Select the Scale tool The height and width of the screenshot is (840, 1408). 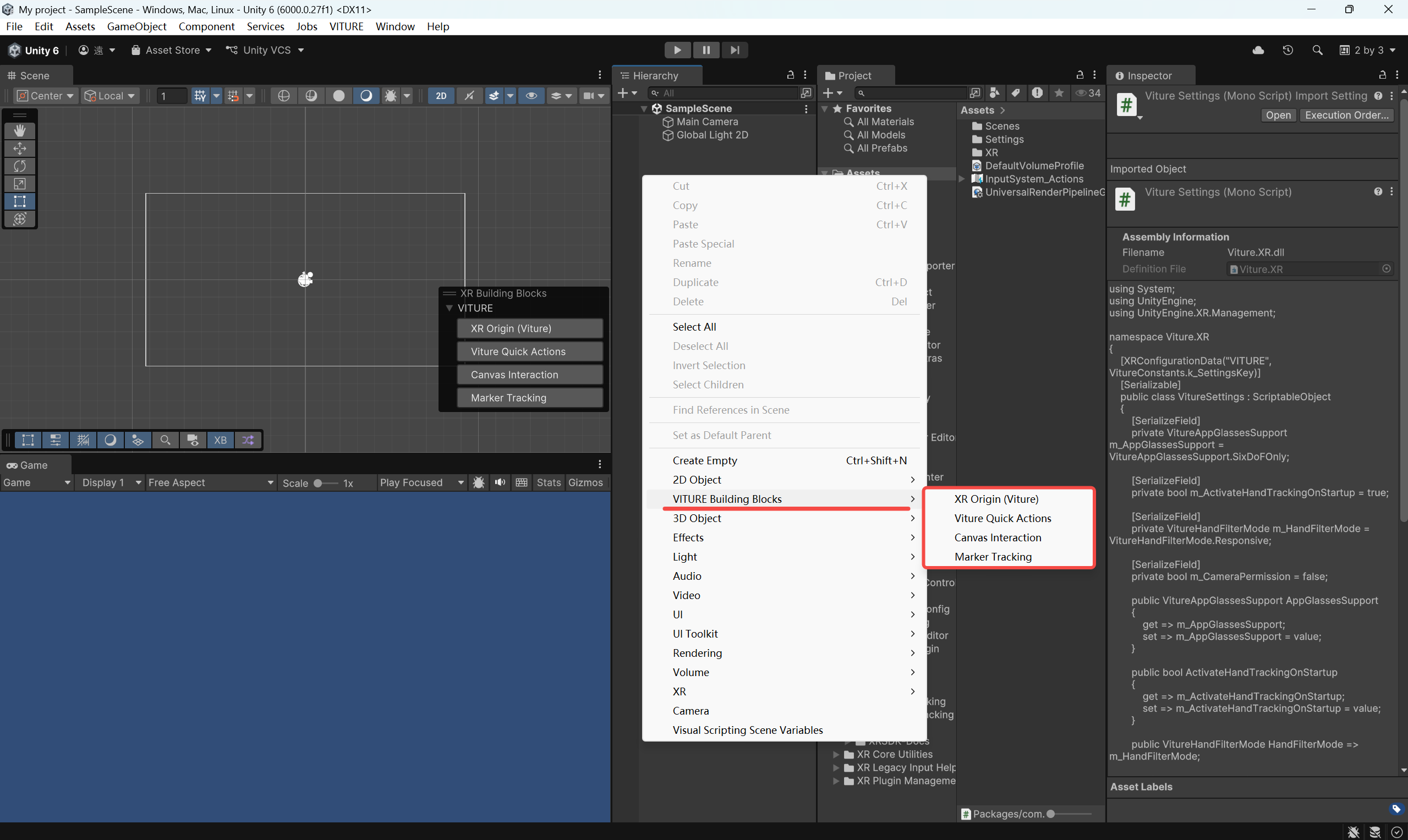click(x=20, y=183)
